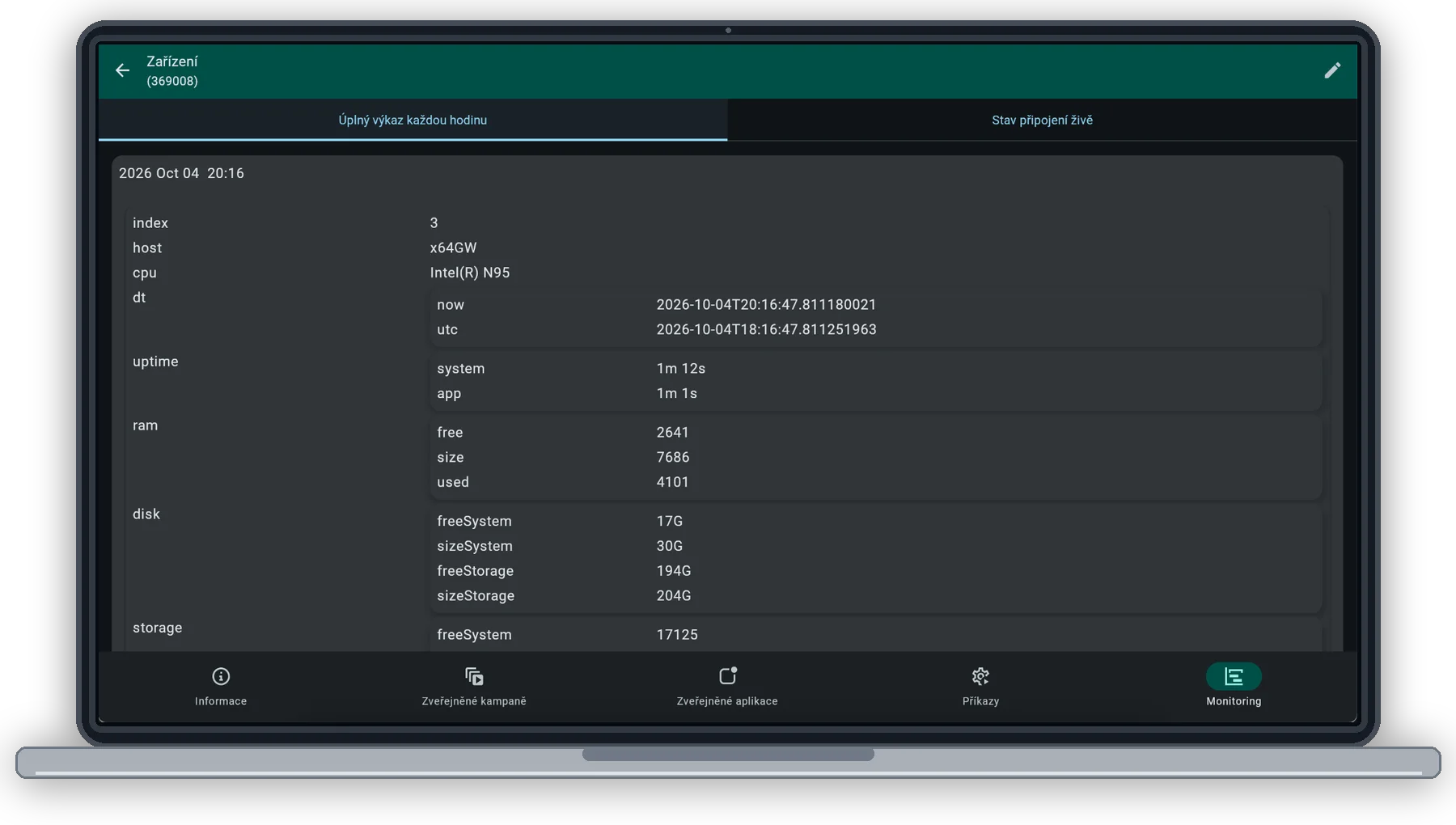Click the host value x64GW

click(453, 247)
